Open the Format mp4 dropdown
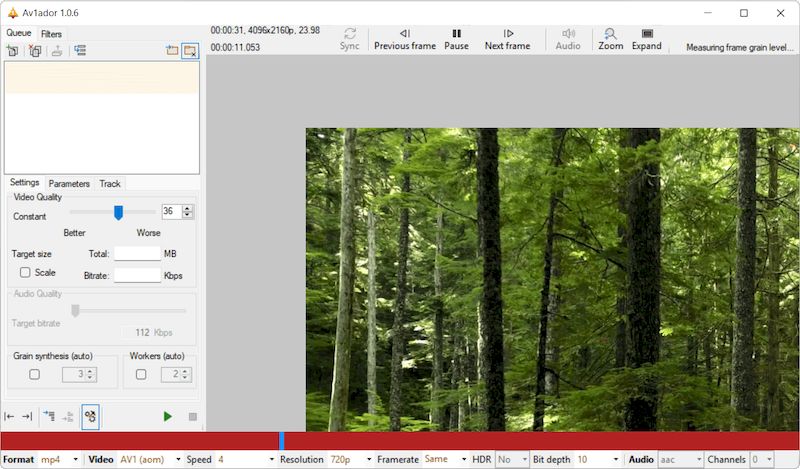The image size is (800, 469). click(60, 459)
